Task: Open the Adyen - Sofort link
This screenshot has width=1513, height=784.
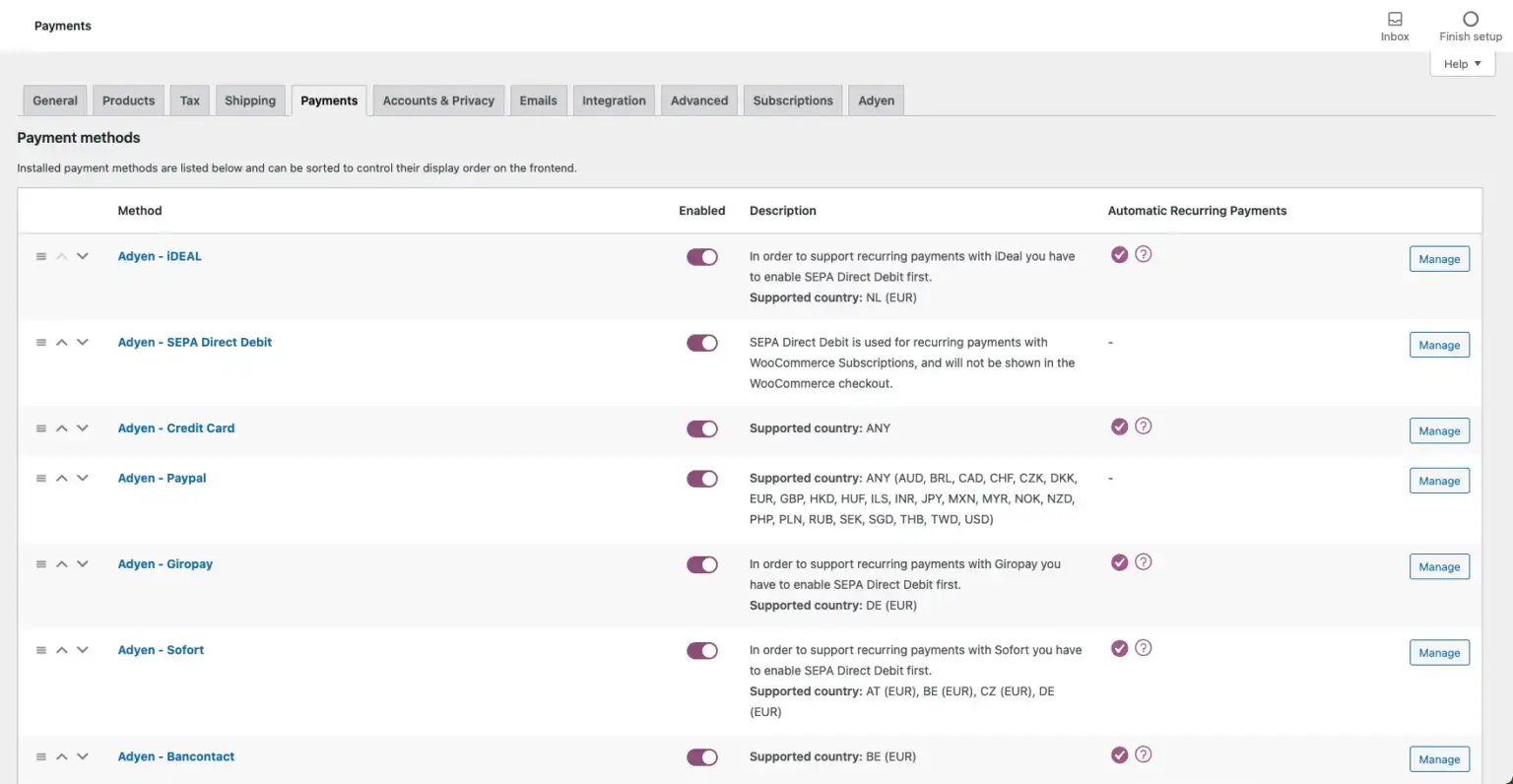Action: click(161, 650)
